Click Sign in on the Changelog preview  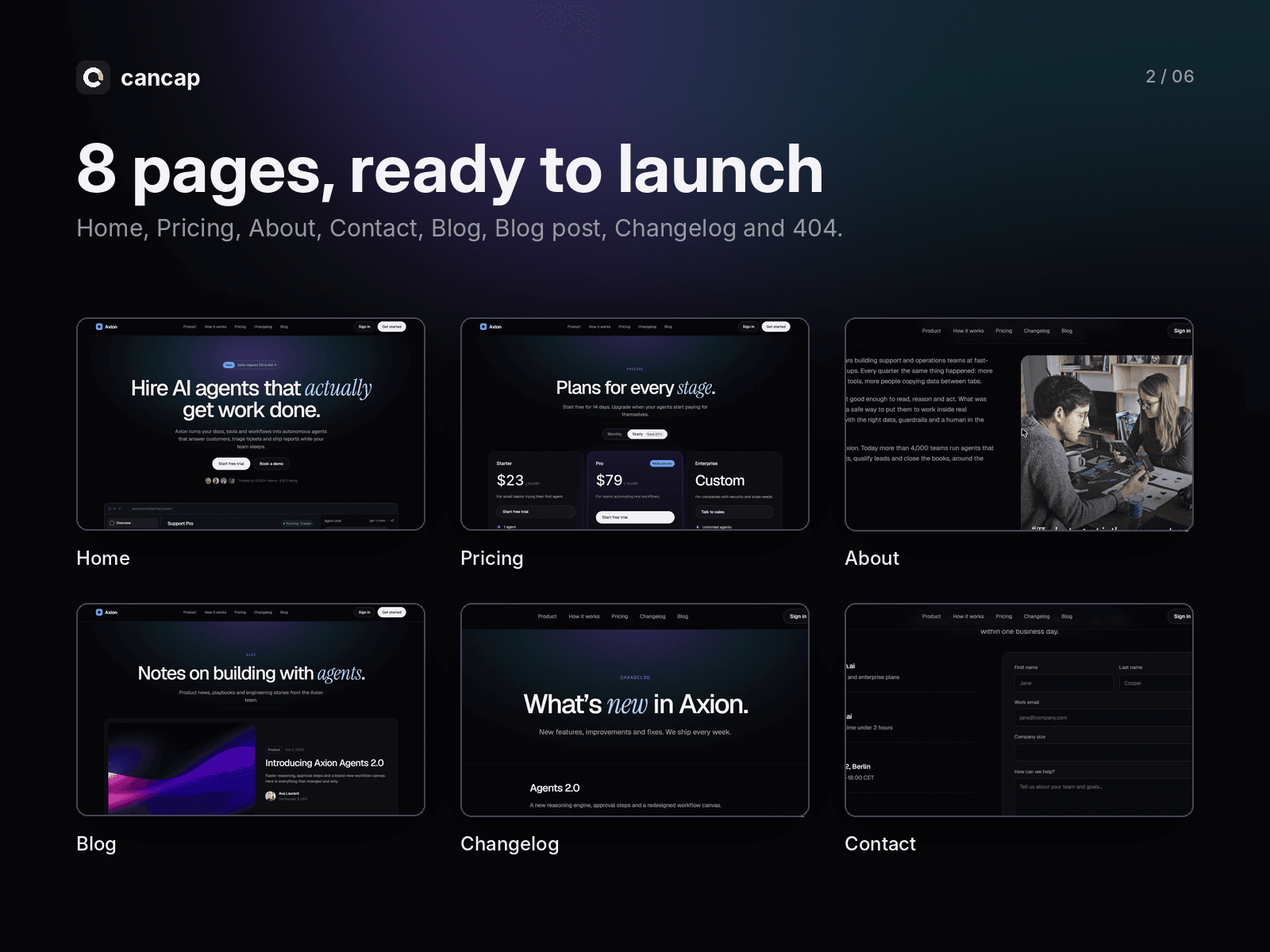coord(797,616)
